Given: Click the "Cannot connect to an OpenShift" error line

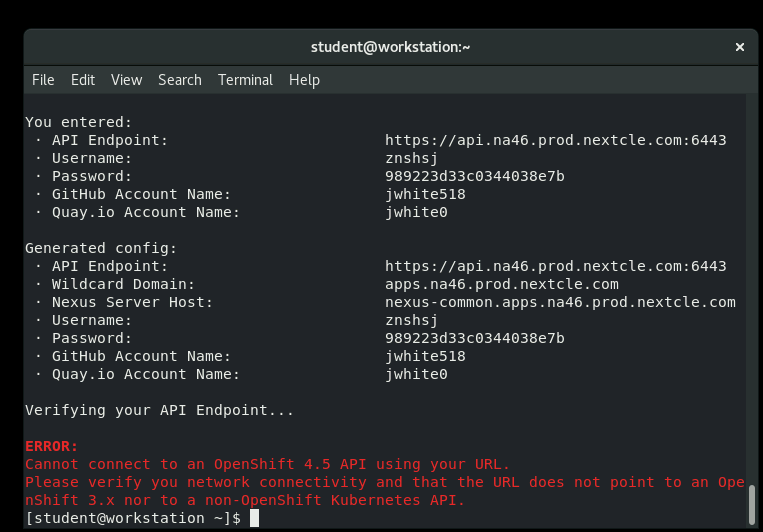Looking at the screenshot, I should pyautogui.click(x=267, y=464).
